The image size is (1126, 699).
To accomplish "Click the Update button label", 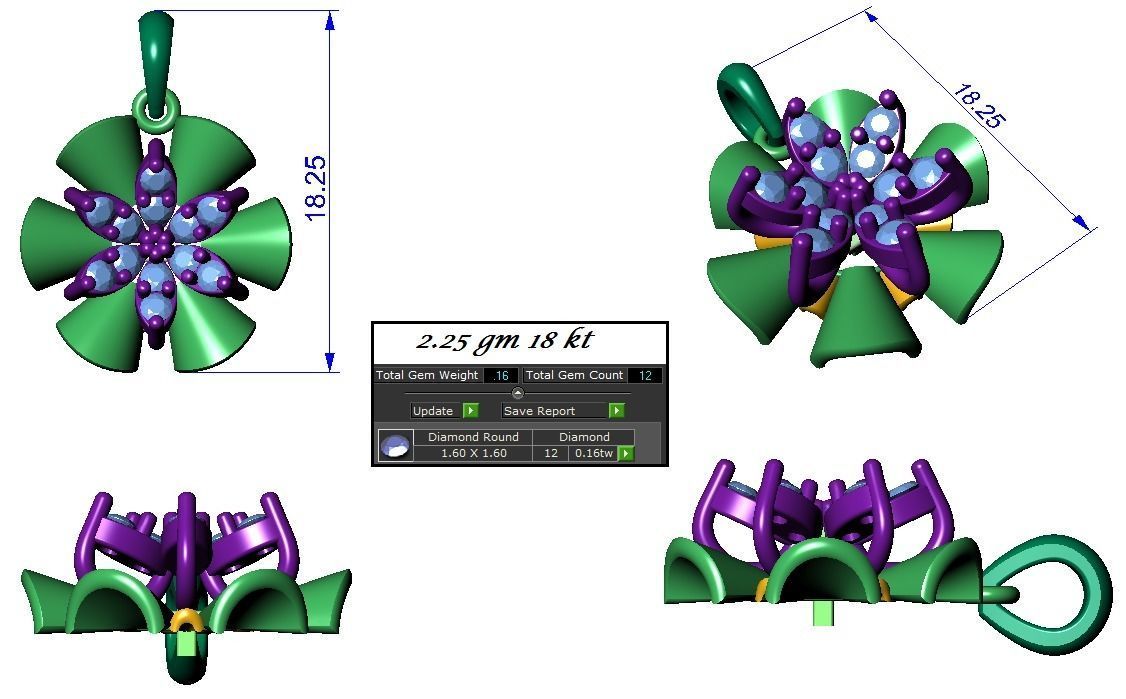I will point(433,411).
